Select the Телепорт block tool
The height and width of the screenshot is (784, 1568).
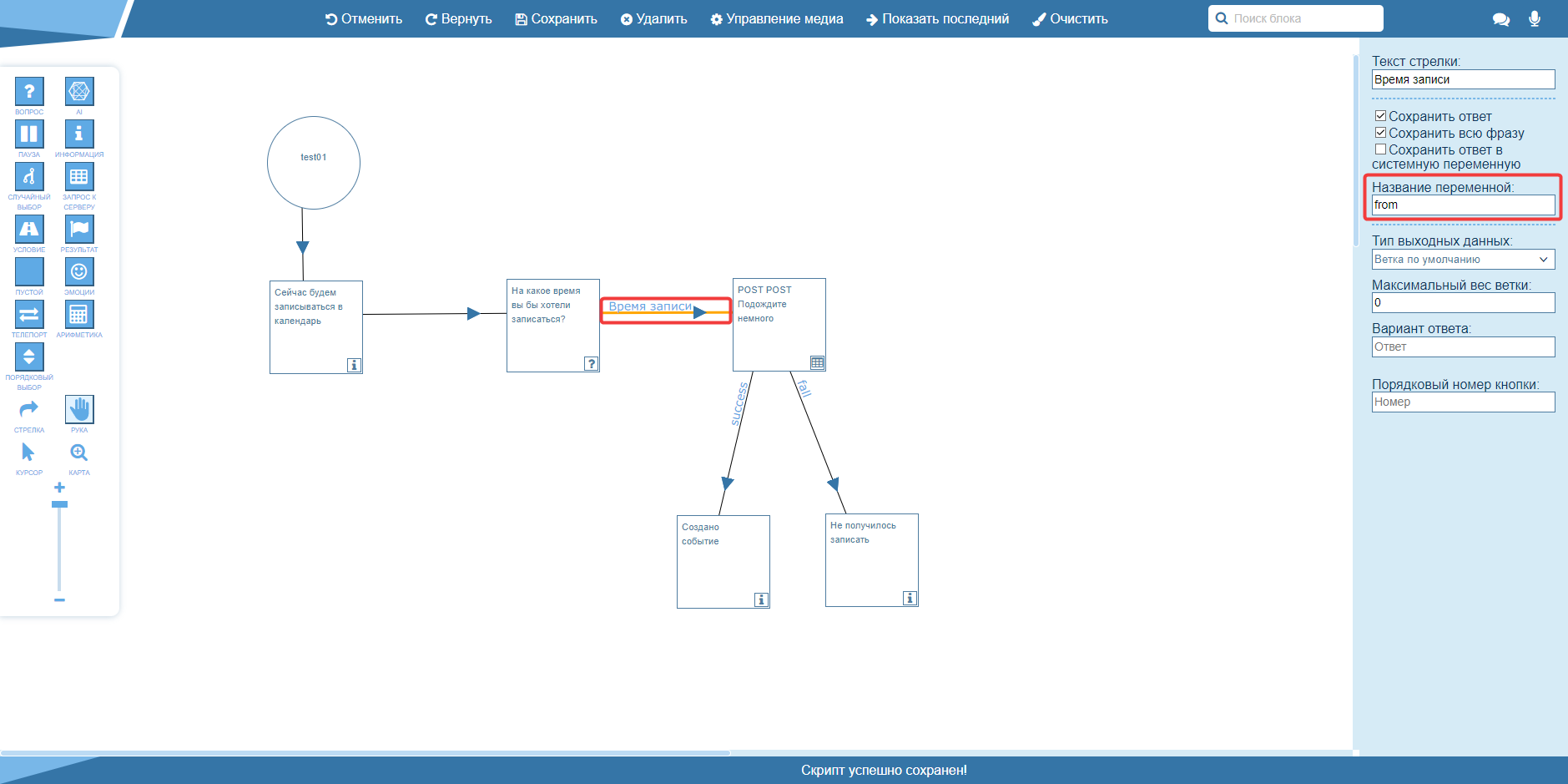(29, 314)
